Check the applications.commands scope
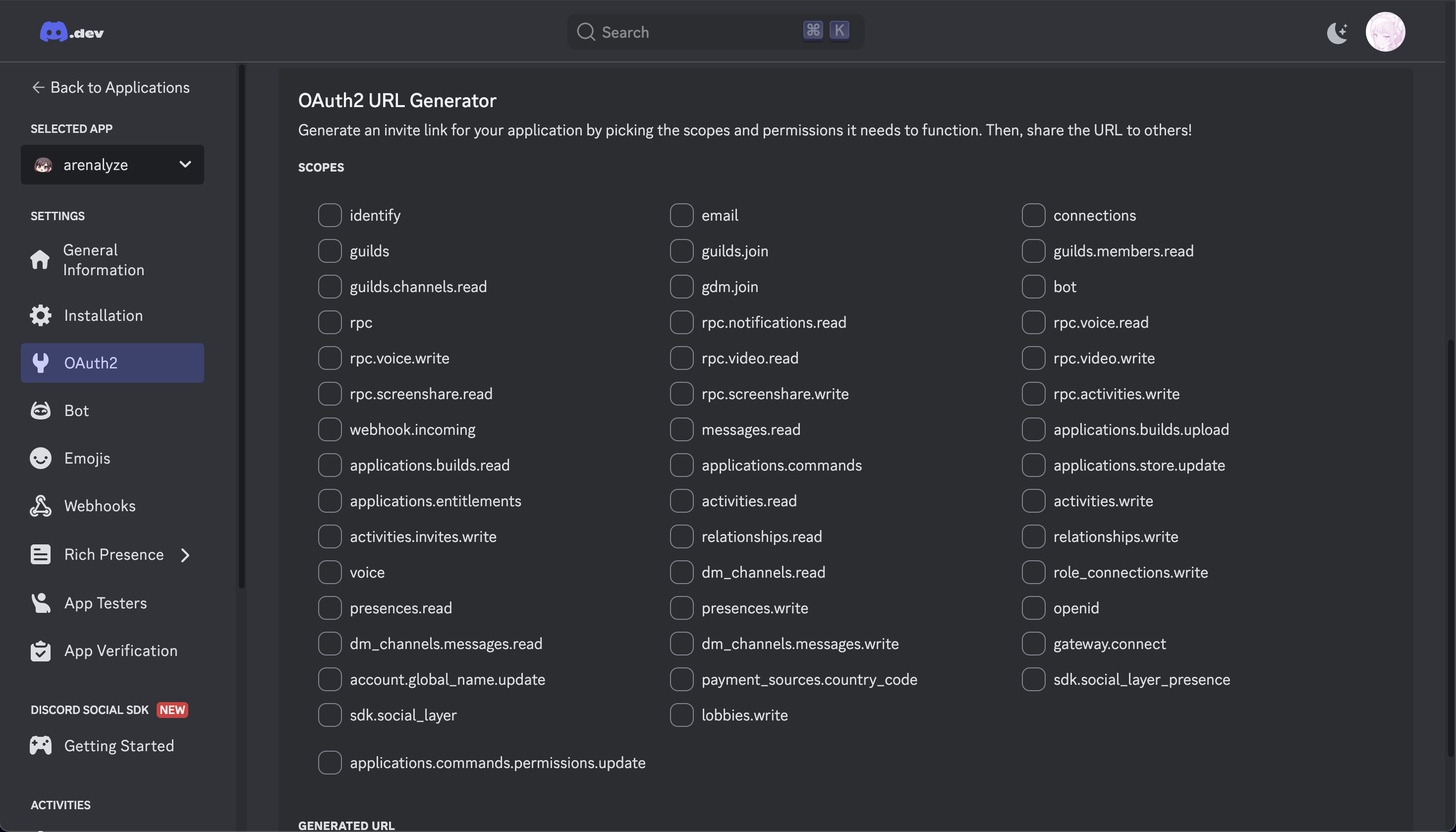This screenshot has height=832, width=1456. click(x=681, y=465)
